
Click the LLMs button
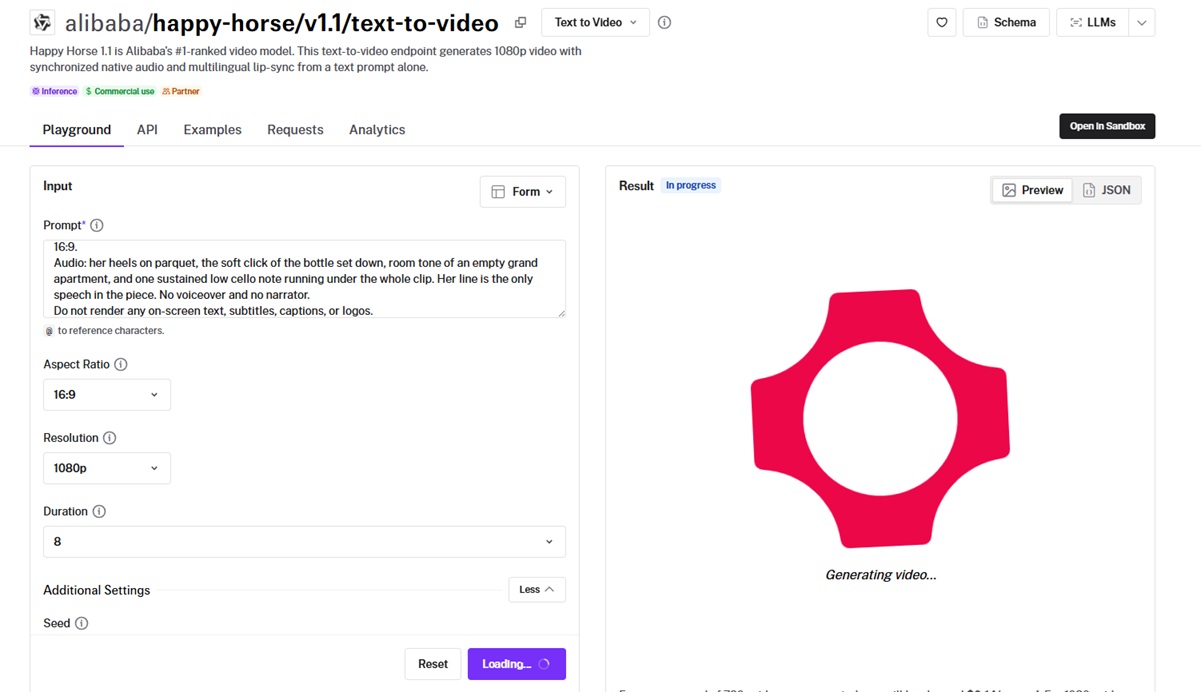click(x=1093, y=22)
